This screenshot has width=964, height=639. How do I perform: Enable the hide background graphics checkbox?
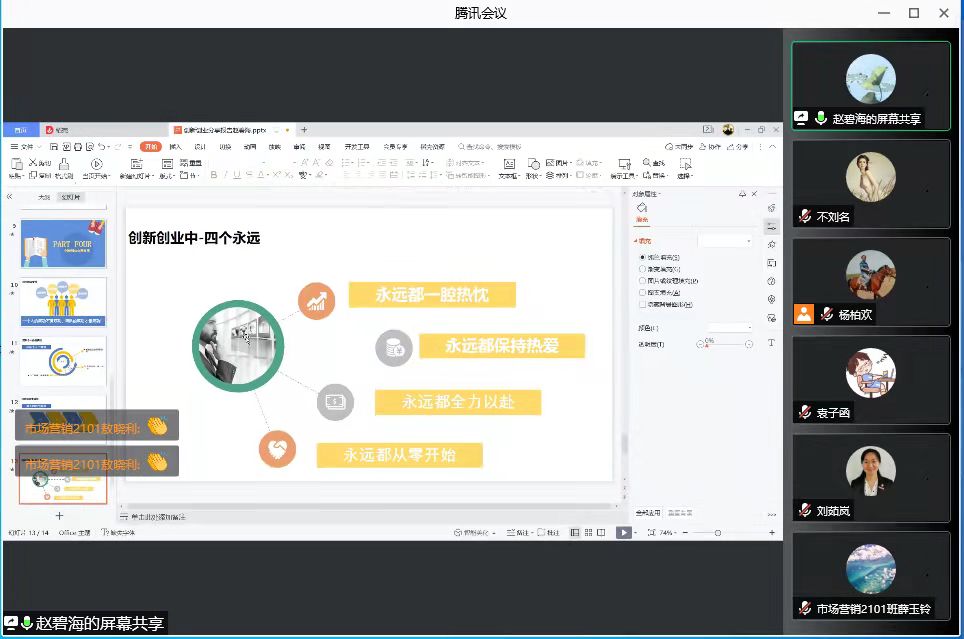tap(642, 305)
